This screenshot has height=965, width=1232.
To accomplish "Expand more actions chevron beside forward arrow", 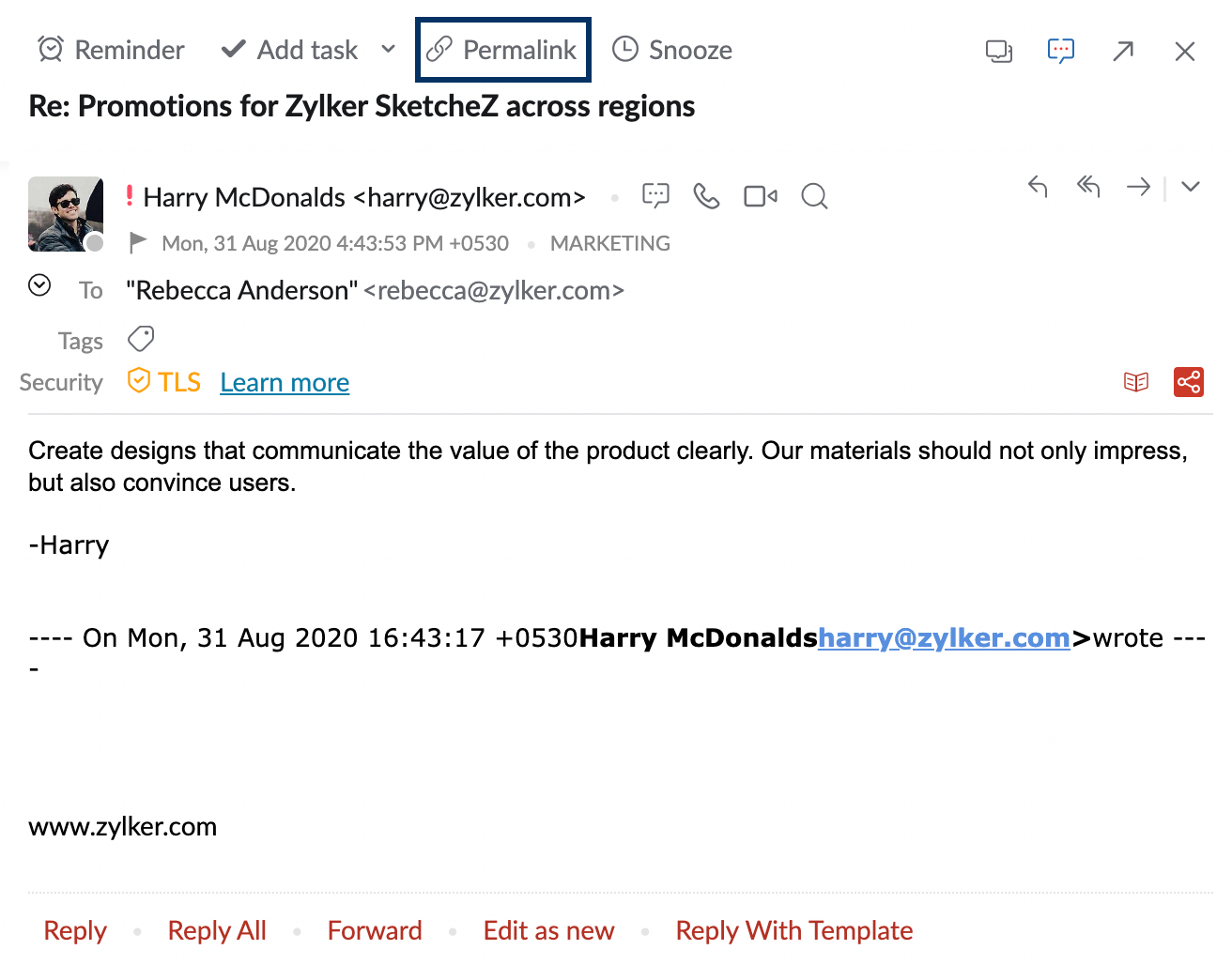I will [x=1191, y=187].
